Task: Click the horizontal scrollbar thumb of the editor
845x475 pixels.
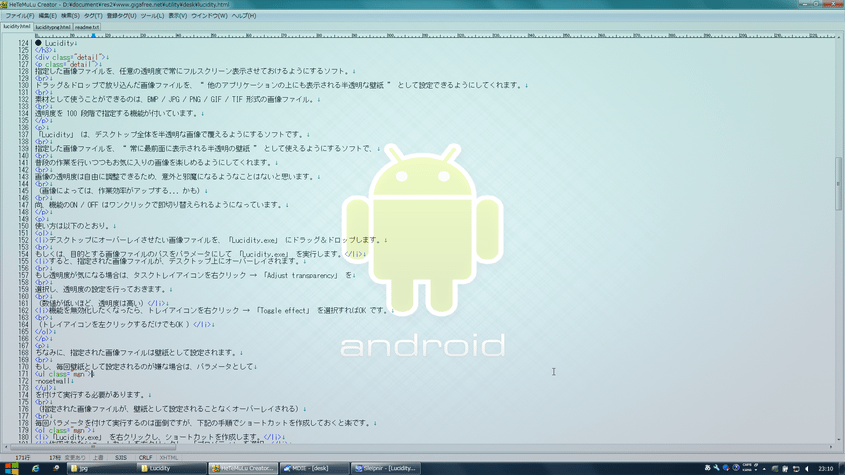Action: coord(93,447)
